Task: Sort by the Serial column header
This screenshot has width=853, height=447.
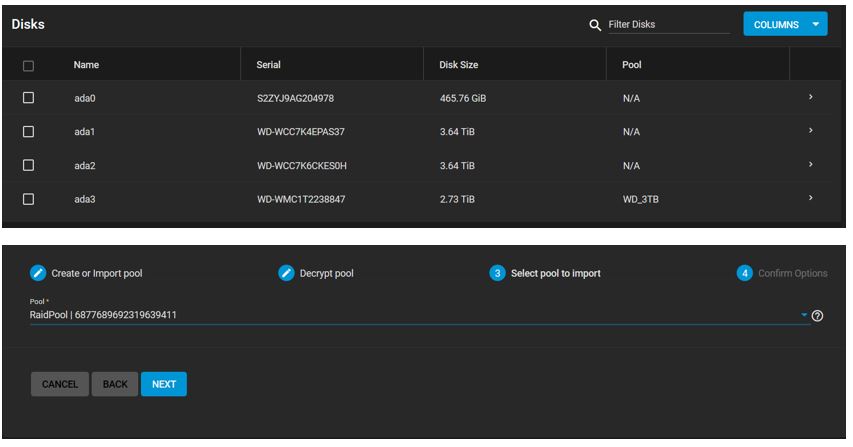Action: pyautogui.click(x=268, y=65)
